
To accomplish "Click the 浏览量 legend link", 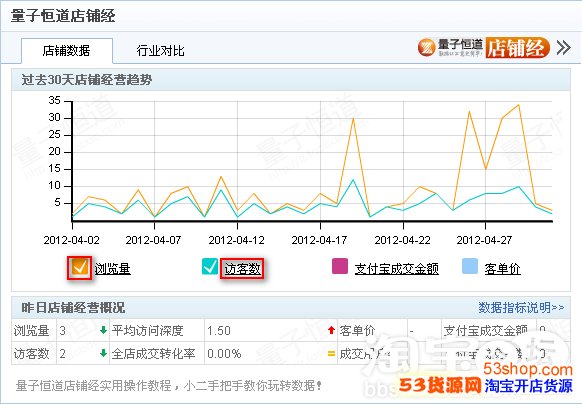I will 112,268.
